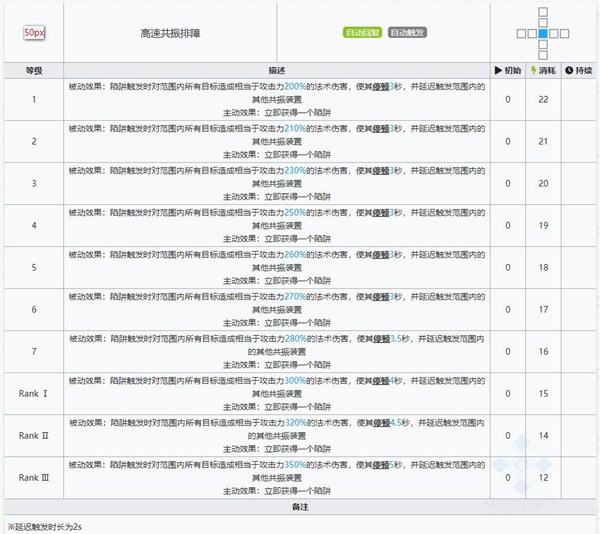600x534 pixels.
Task: Click the 260% damage value
Action: (295, 255)
